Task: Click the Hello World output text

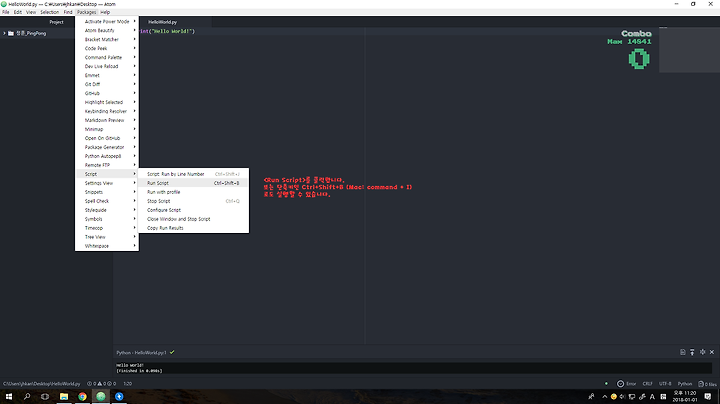Action: 130,365
